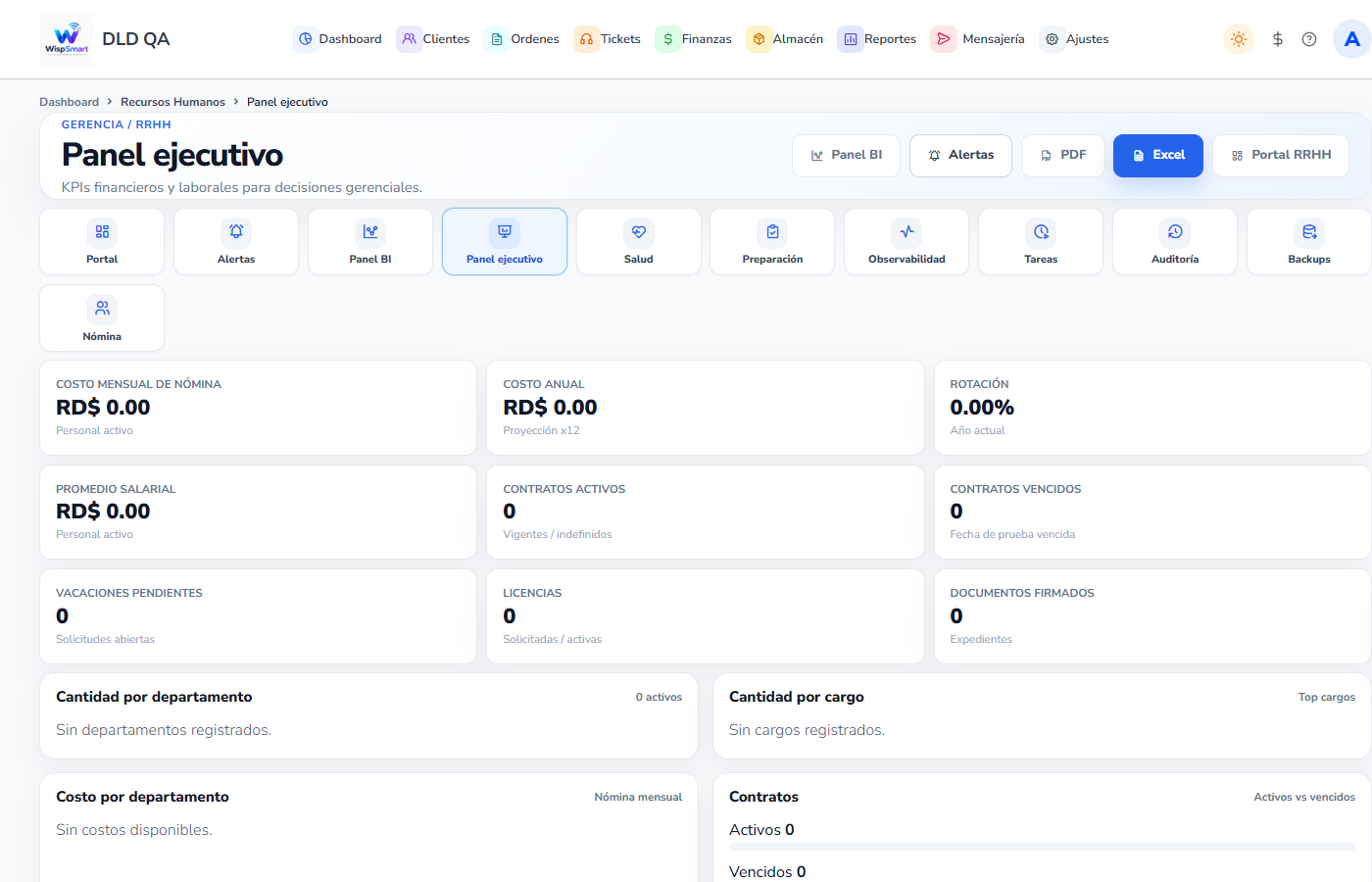Open the Observabilidad module tile

[x=906, y=242]
